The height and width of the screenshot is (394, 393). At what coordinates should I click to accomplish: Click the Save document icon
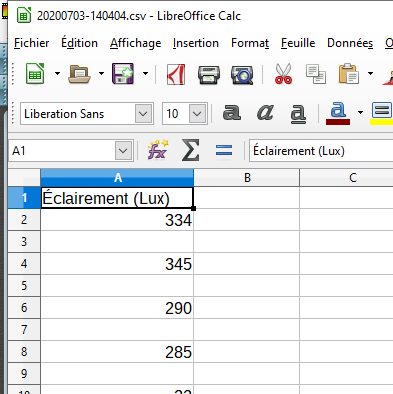[123, 74]
